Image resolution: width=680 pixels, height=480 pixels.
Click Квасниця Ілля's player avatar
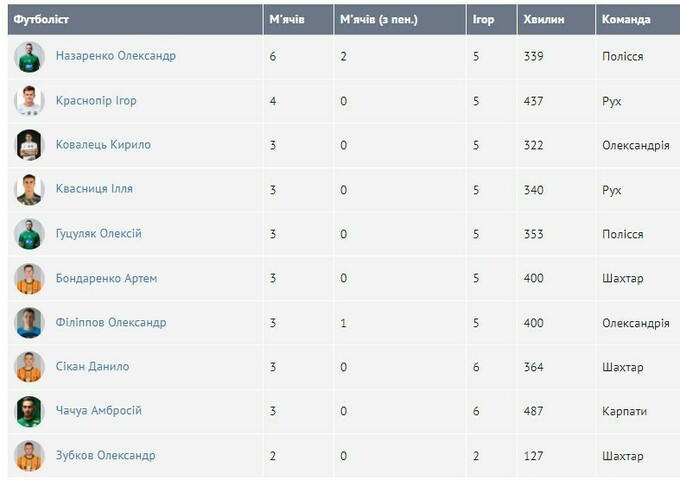point(30,189)
